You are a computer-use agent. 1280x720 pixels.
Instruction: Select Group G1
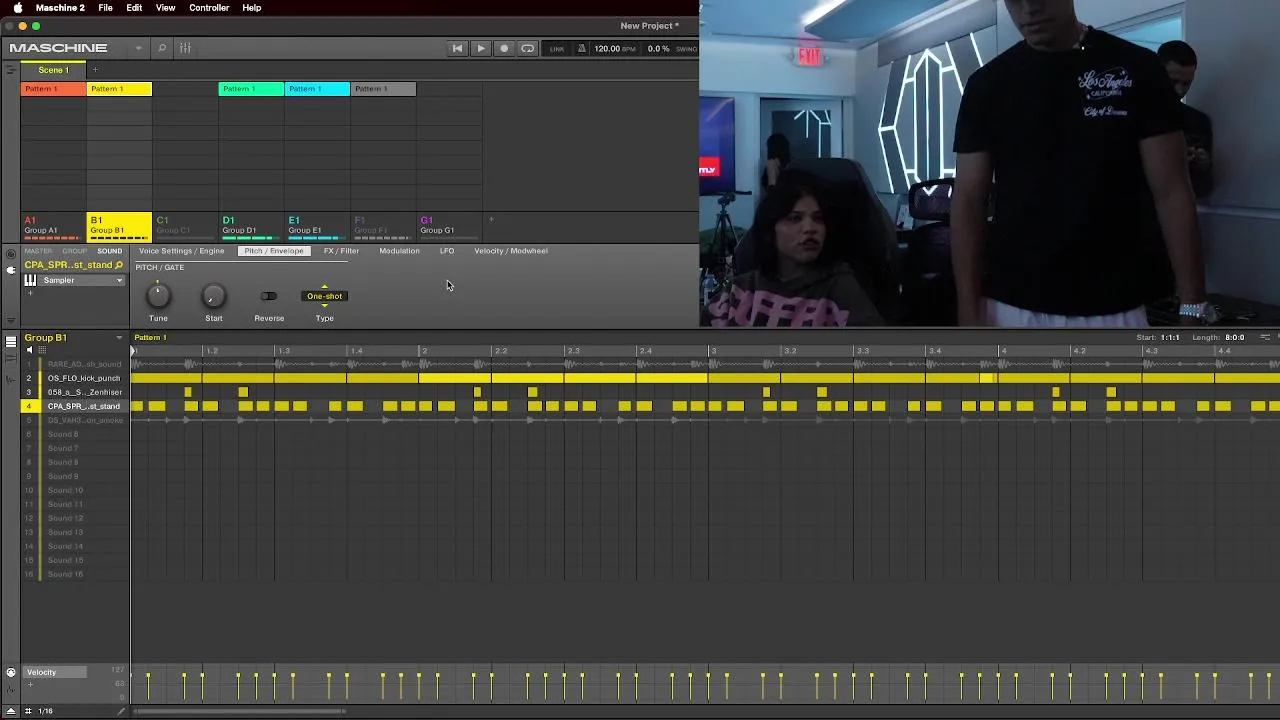(x=449, y=226)
